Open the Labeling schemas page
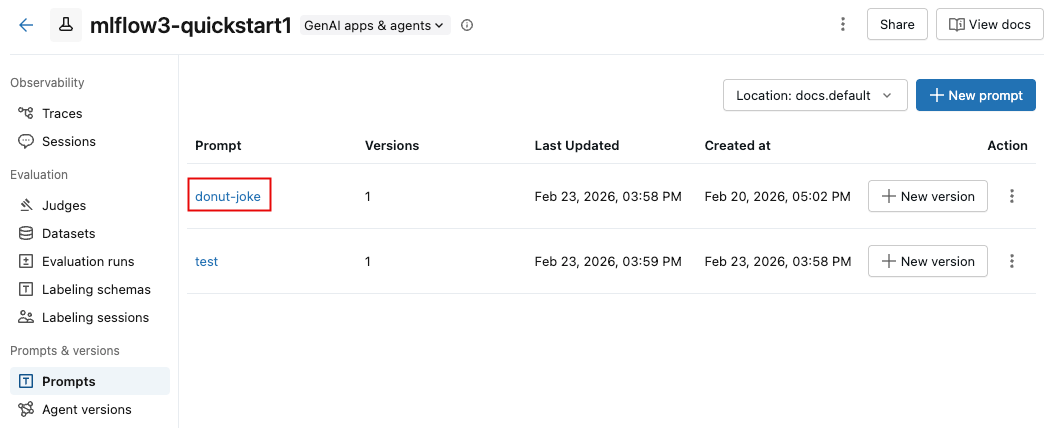1053x428 pixels. [x=96, y=290]
